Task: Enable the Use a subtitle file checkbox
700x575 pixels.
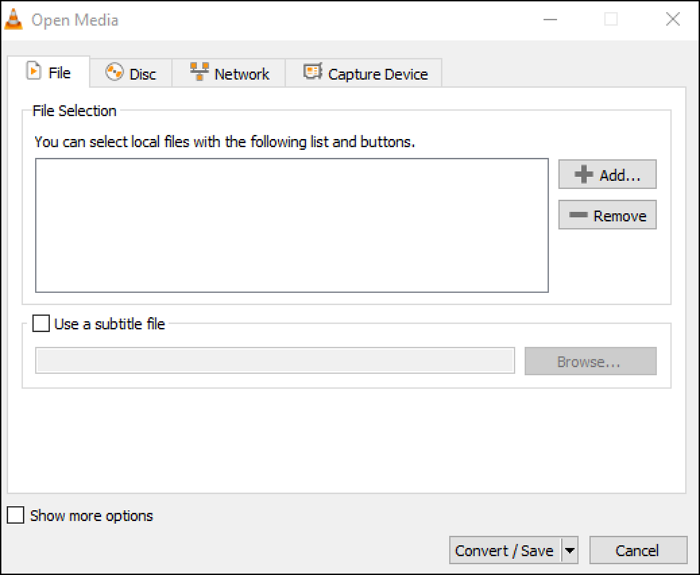Action: tap(41, 323)
